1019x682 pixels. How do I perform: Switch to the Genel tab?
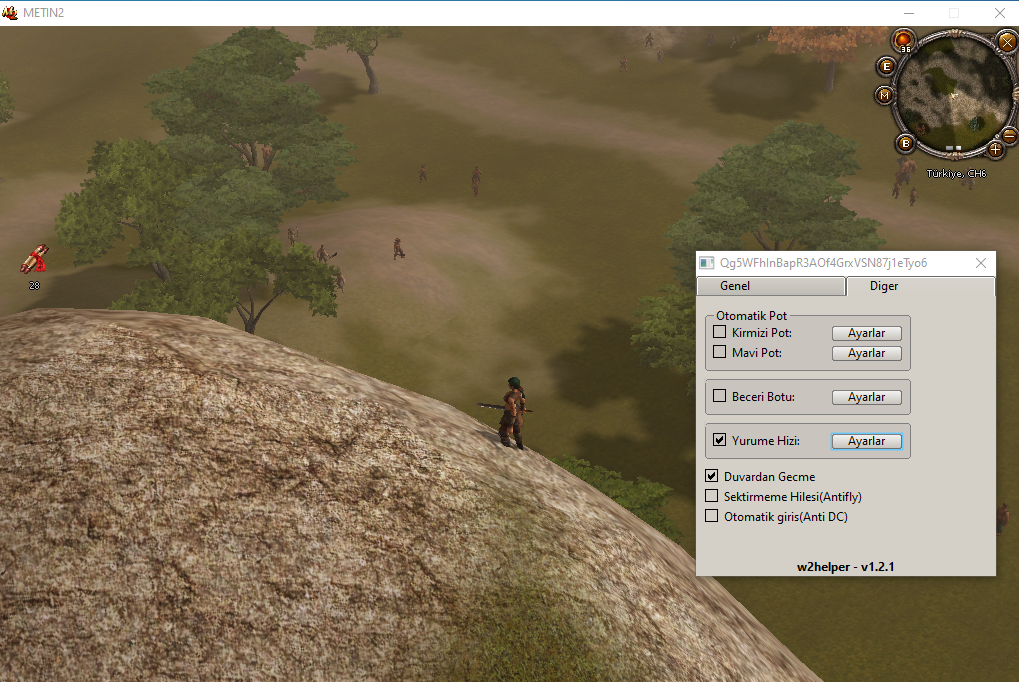point(771,286)
